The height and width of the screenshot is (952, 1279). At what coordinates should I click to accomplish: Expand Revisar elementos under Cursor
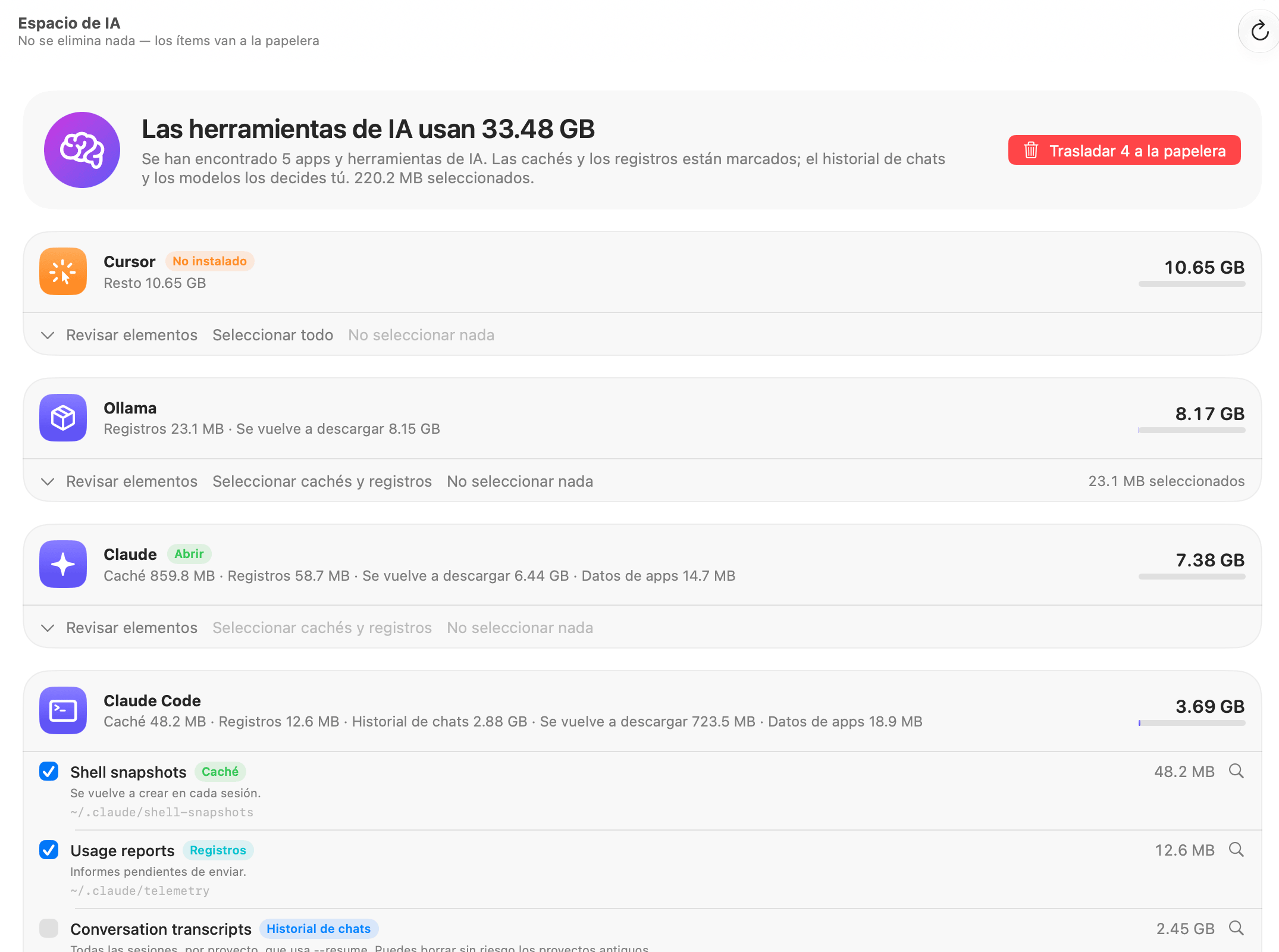coord(119,335)
